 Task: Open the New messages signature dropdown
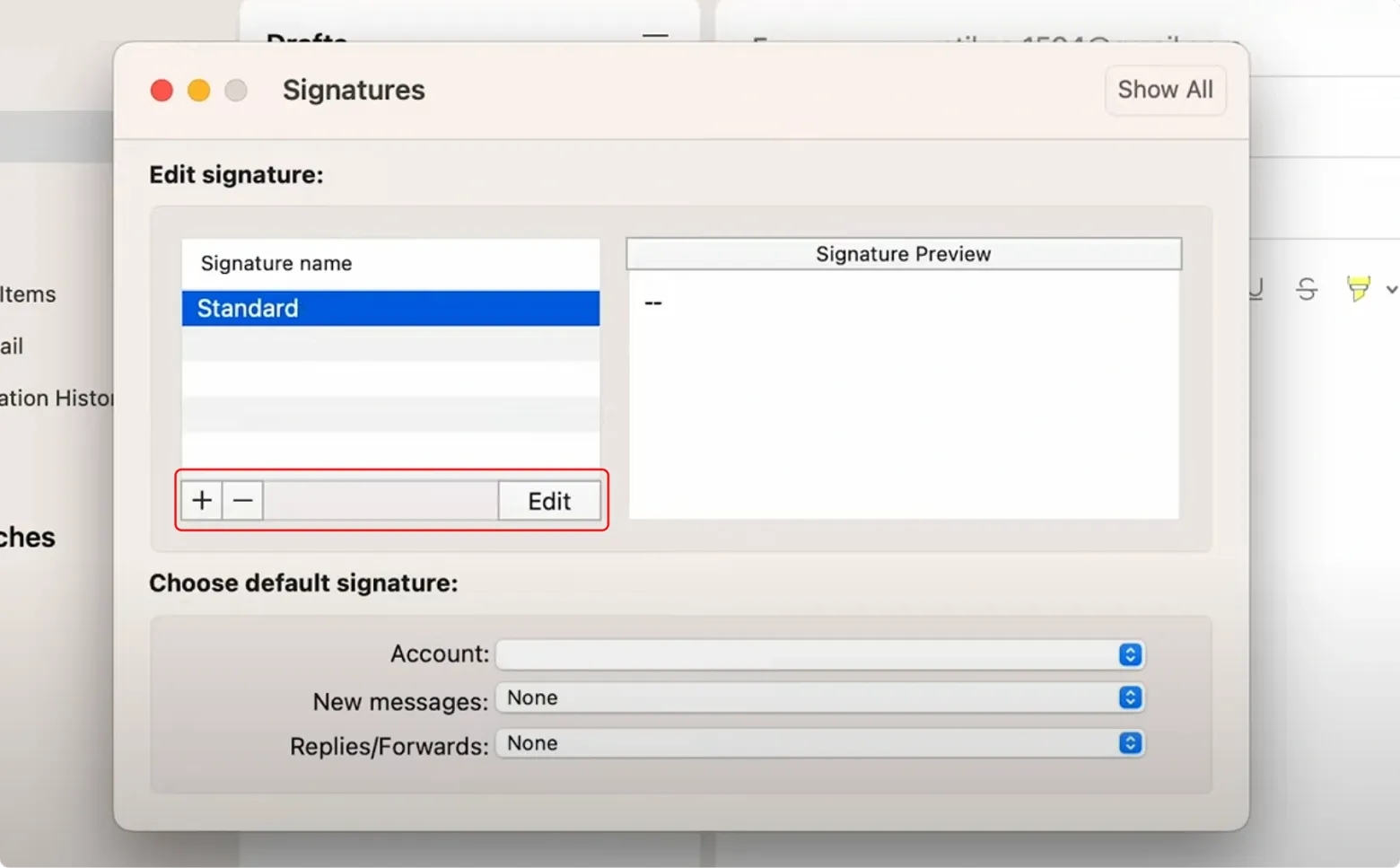pos(820,697)
